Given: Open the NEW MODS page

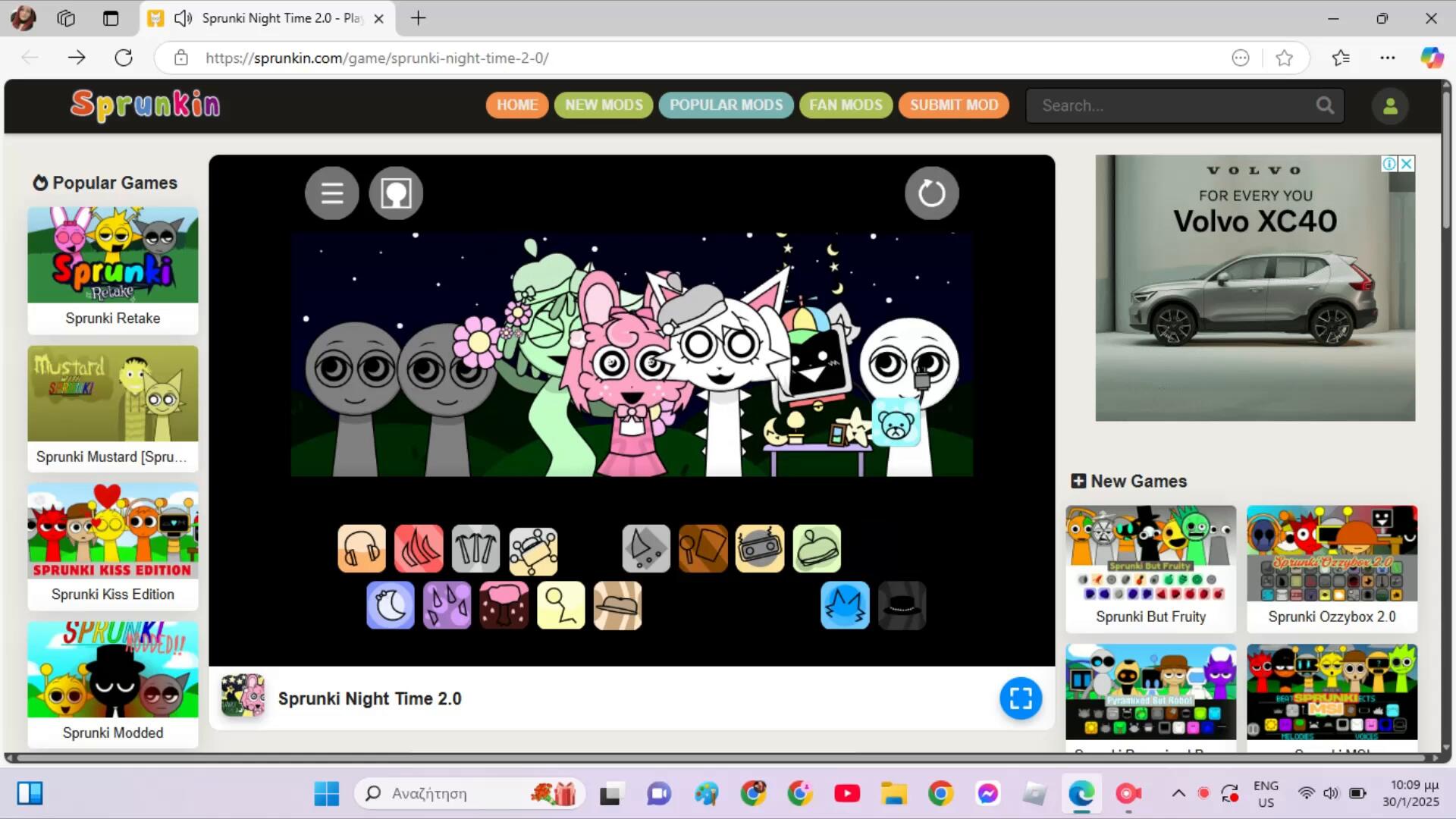Looking at the screenshot, I should pos(604,105).
